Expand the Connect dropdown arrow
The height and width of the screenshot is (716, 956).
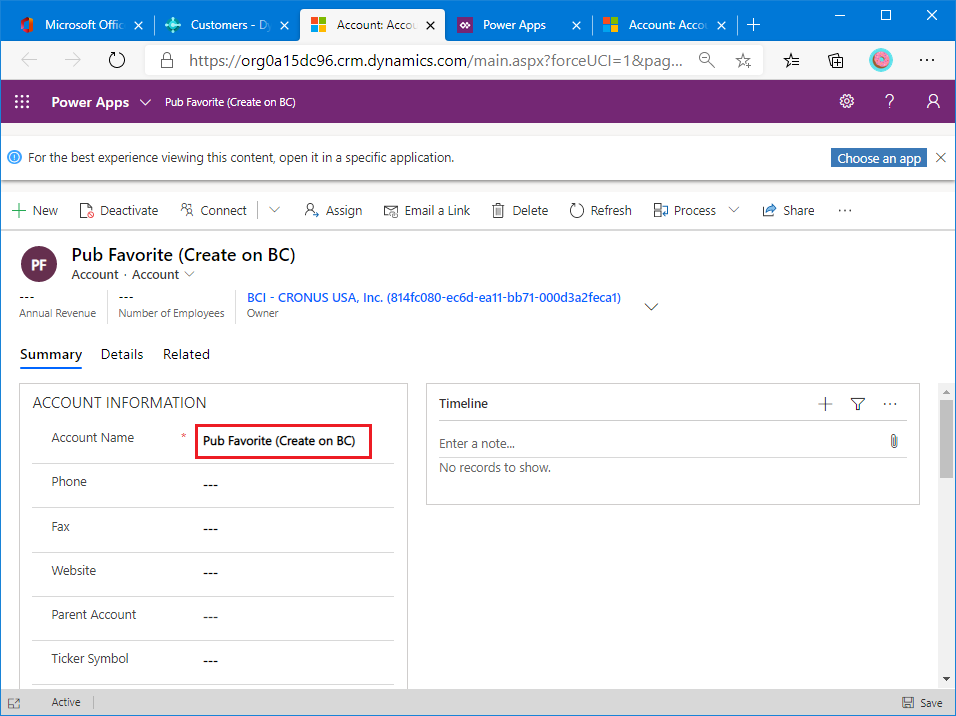point(274,210)
